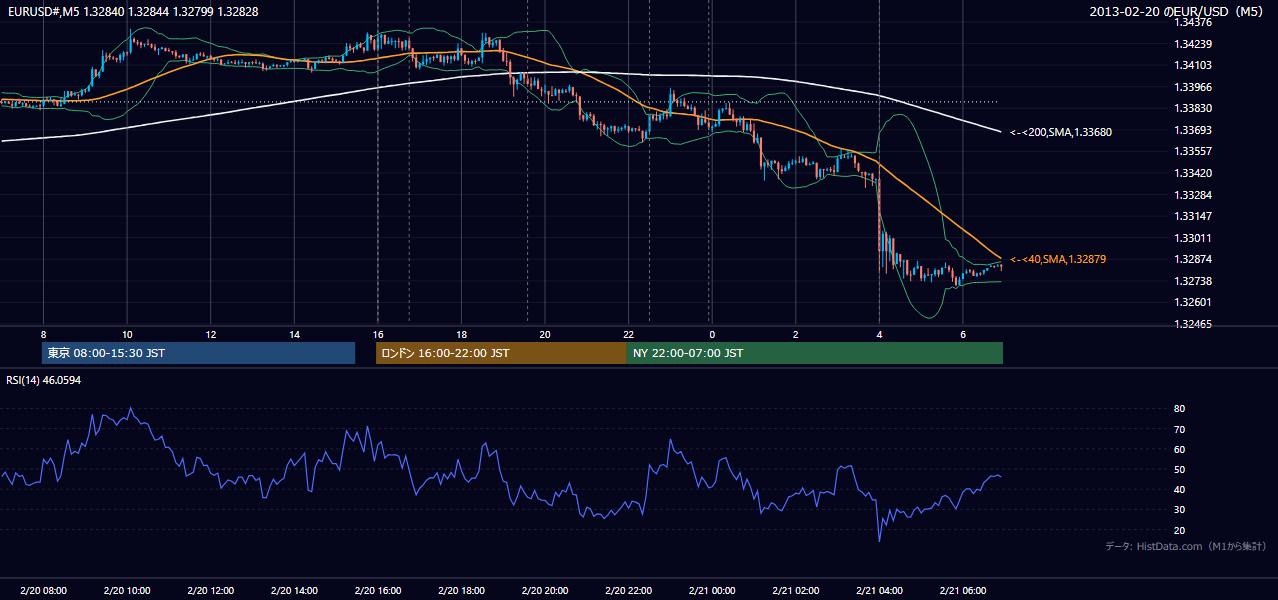The width and height of the screenshot is (1278, 600).
Task: Click the 2/21 00:00 date label
Action: (711, 591)
